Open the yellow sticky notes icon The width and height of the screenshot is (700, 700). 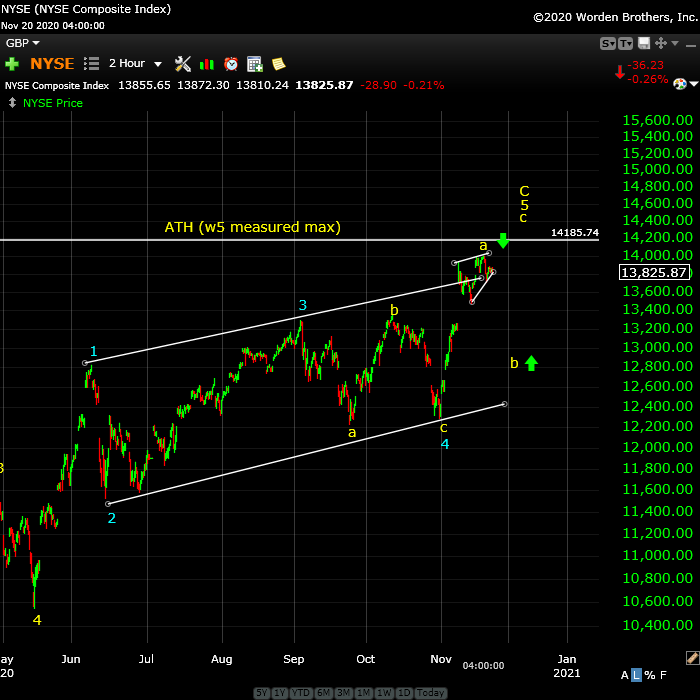[x=279, y=64]
